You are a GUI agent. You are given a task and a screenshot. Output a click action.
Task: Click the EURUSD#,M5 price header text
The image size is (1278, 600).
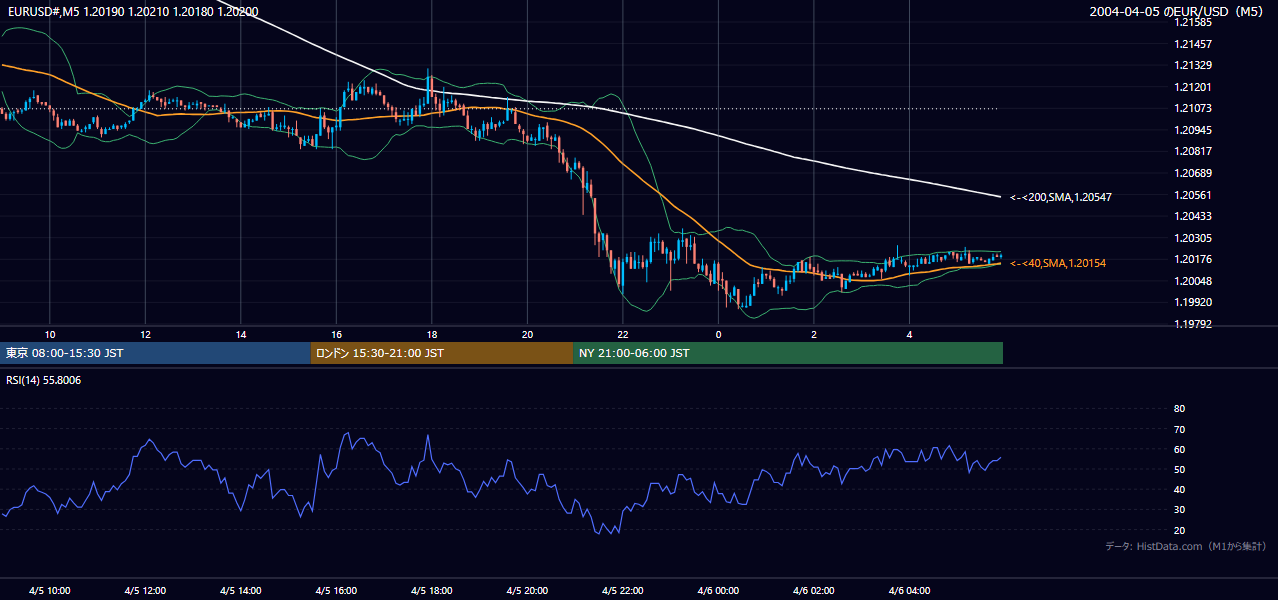coord(131,12)
